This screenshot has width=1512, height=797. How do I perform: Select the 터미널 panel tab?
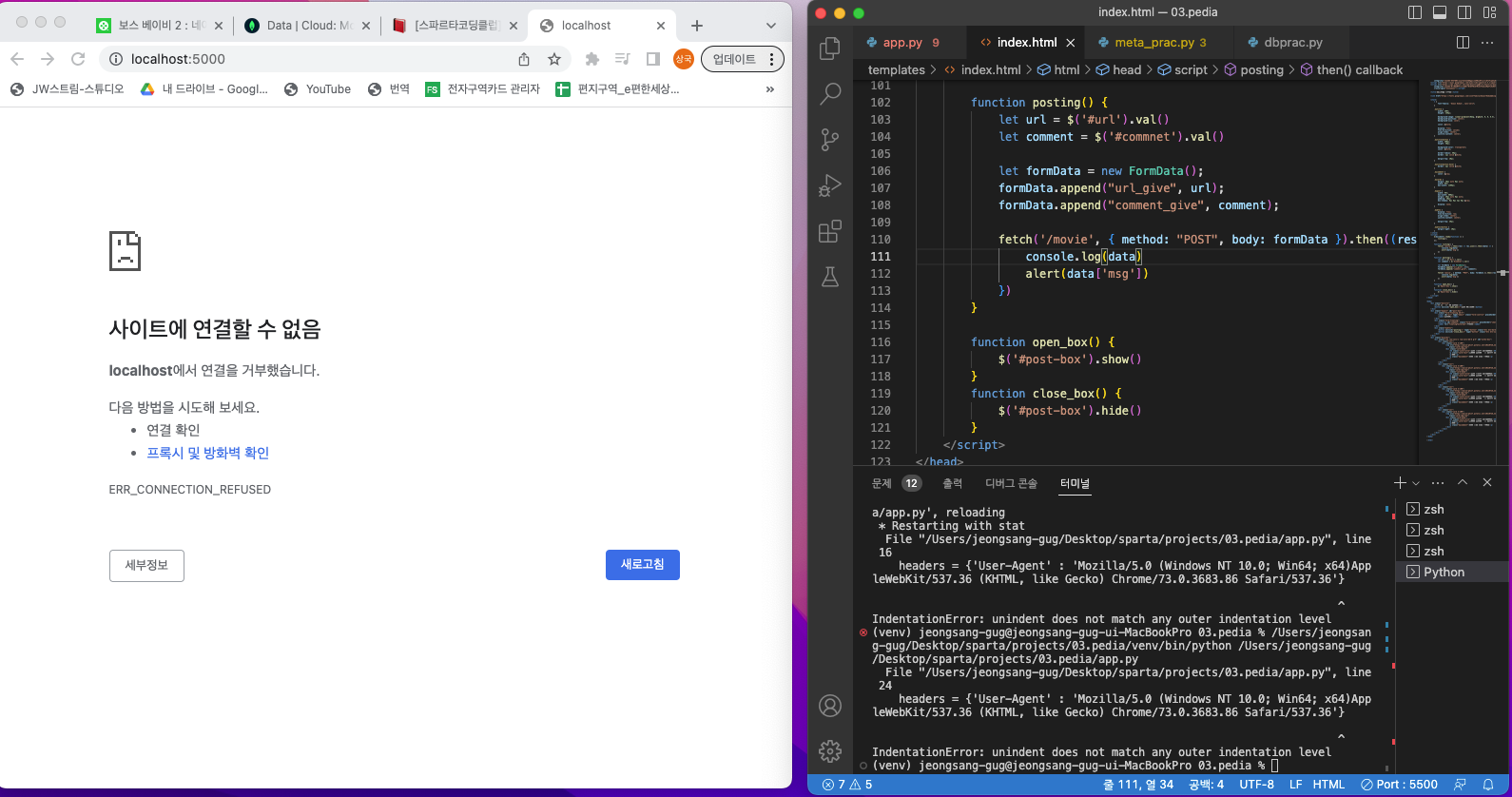pos(1075,483)
